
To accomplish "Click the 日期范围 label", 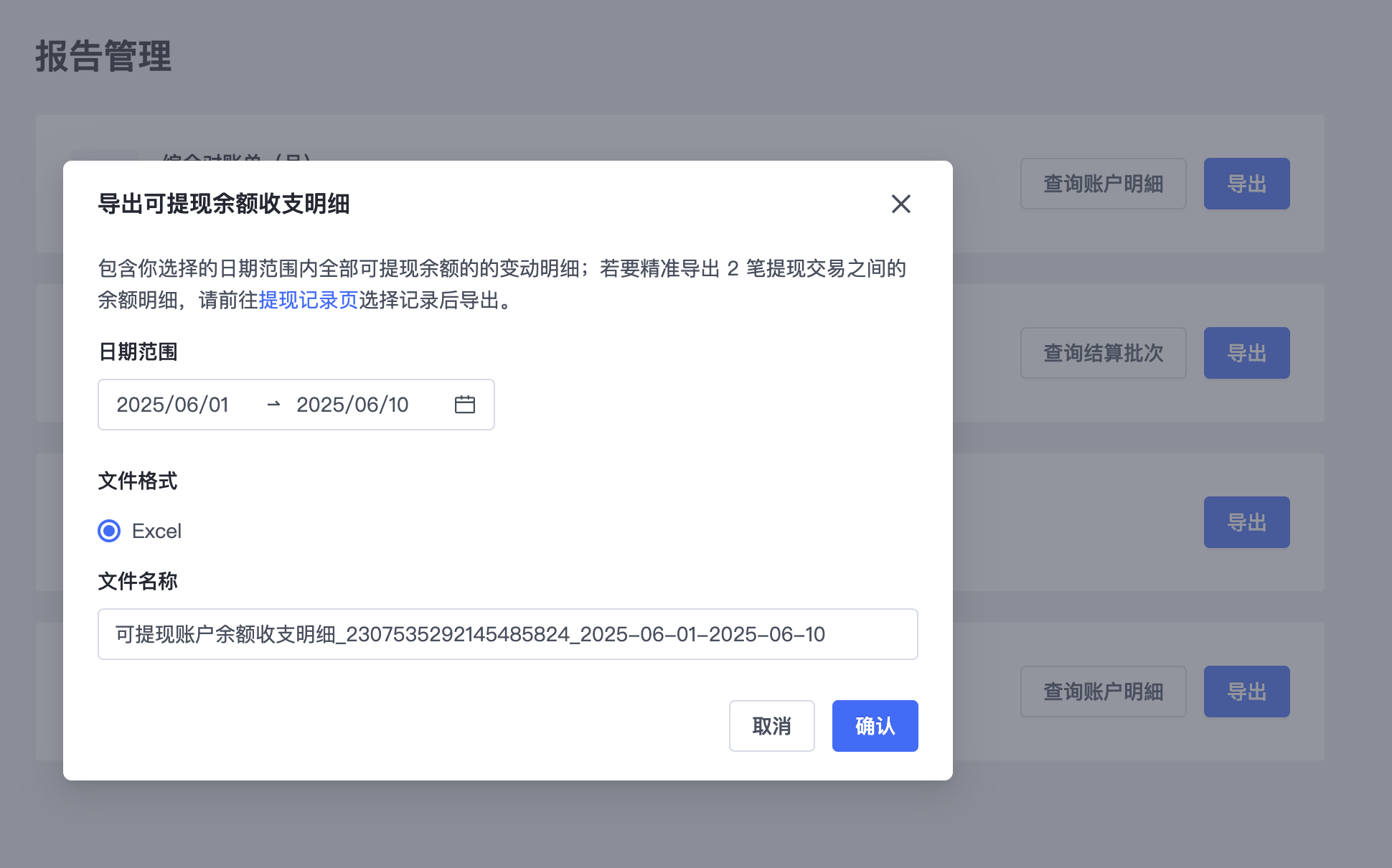I will pos(138,352).
